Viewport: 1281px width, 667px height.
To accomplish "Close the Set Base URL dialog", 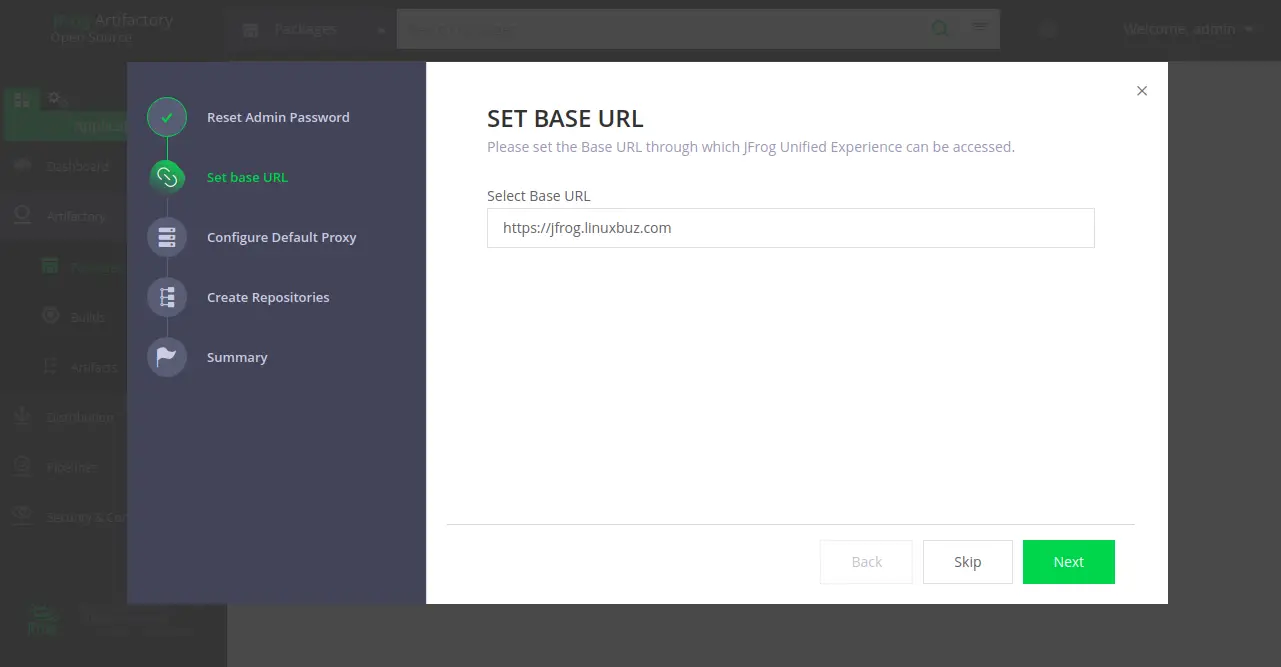I will (x=1142, y=91).
